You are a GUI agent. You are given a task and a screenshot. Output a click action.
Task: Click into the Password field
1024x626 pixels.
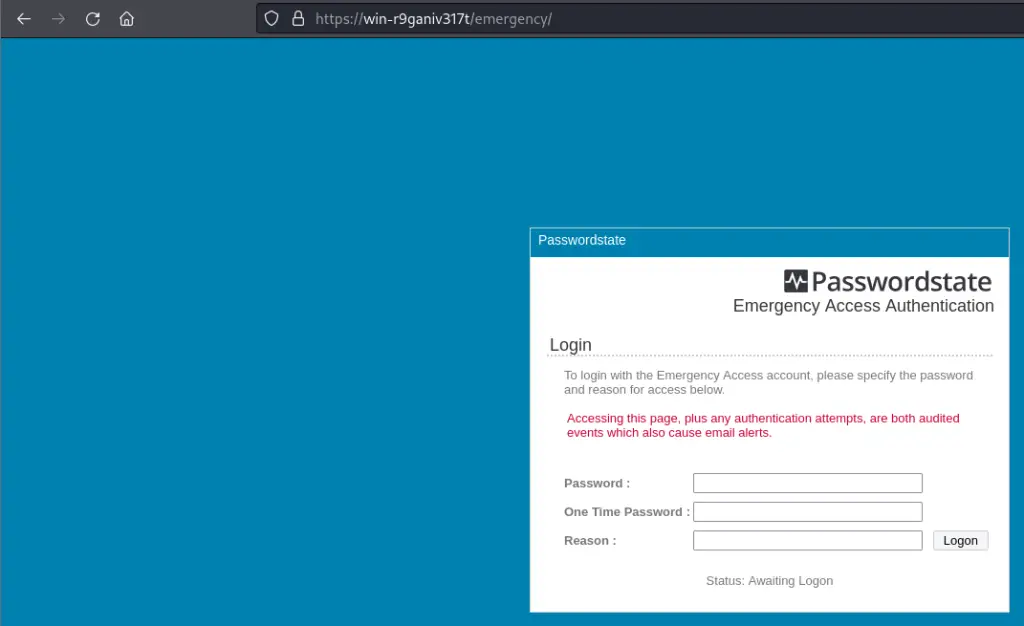807,483
